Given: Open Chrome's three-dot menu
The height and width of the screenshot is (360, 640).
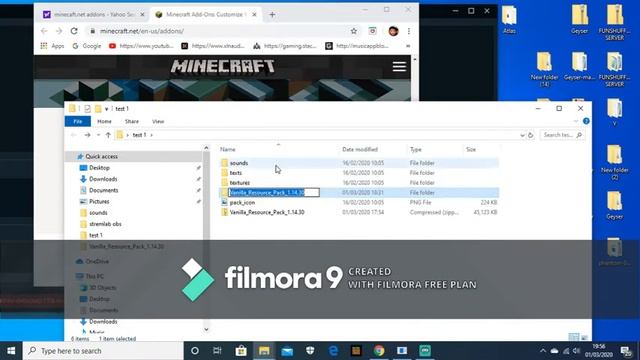Looking at the screenshot, I should tap(409, 31).
